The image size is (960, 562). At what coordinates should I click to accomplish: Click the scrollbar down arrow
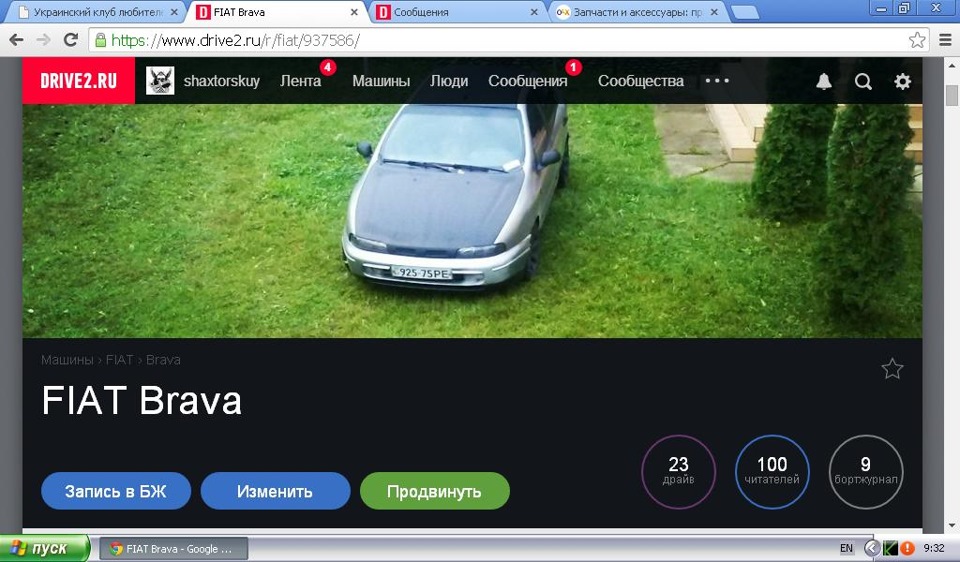(x=951, y=525)
